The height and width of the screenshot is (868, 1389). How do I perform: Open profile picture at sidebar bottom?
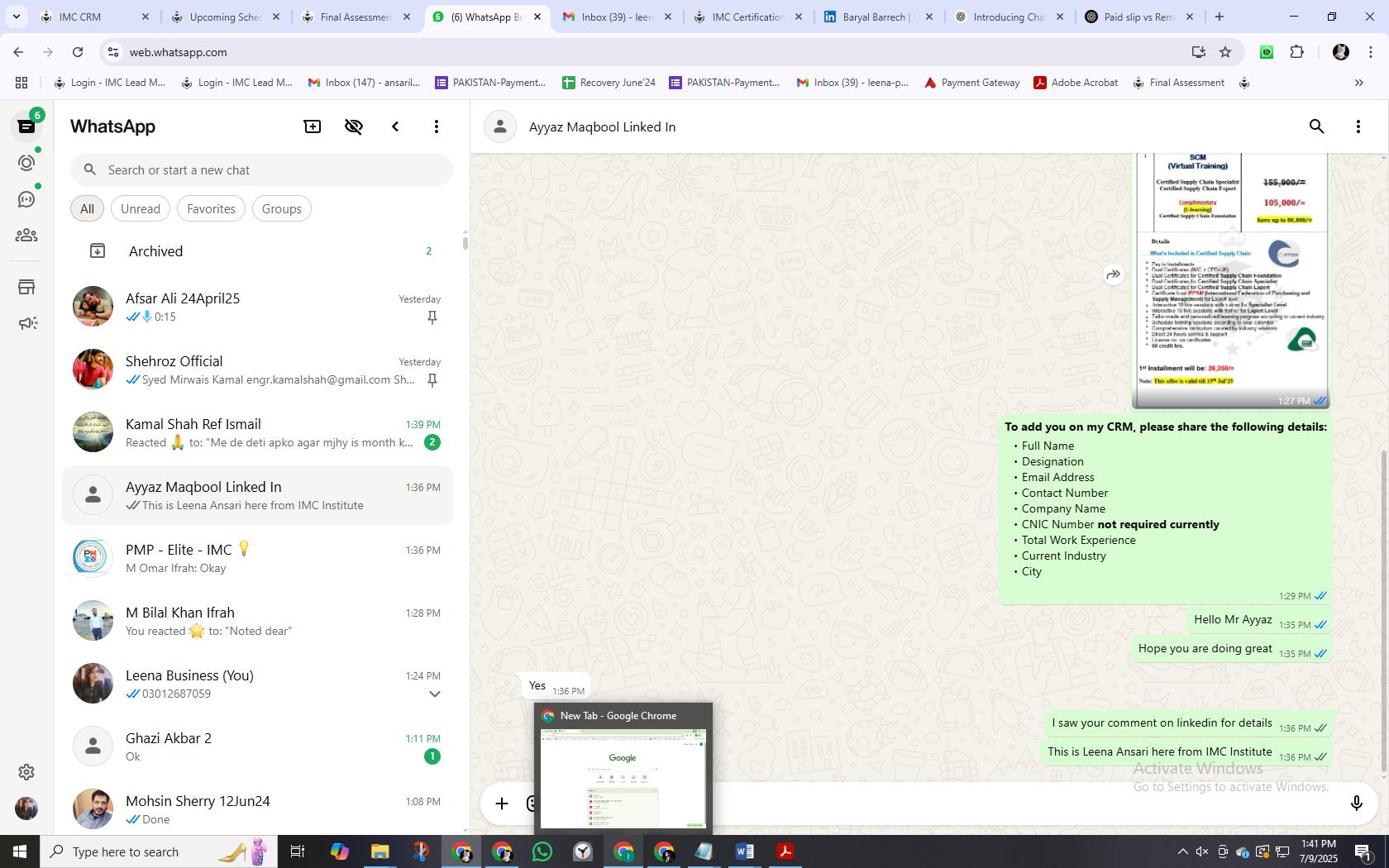pyautogui.click(x=26, y=808)
